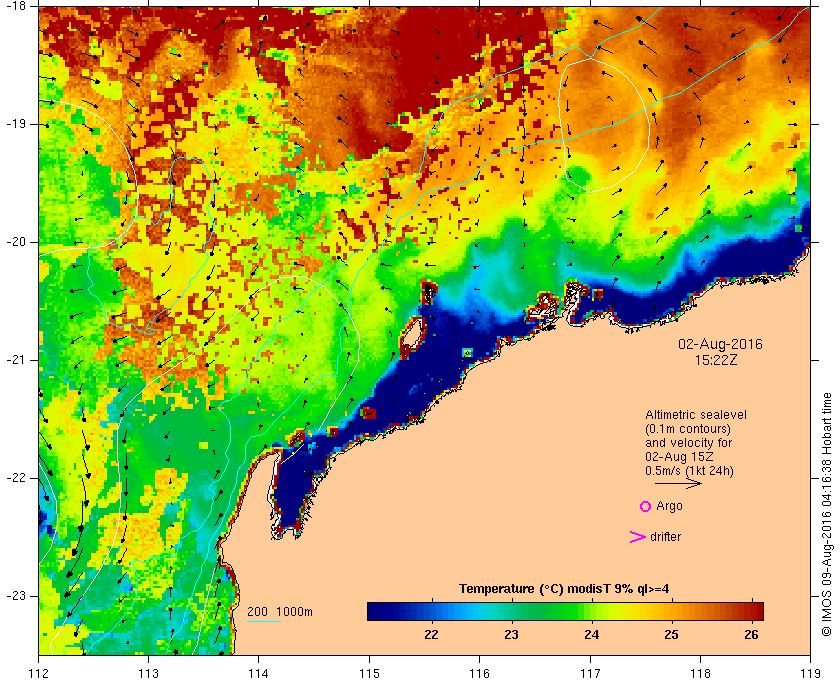The height and width of the screenshot is (680, 840).
Task: Click the time label 15:22Z
Action: coord(716,360)
